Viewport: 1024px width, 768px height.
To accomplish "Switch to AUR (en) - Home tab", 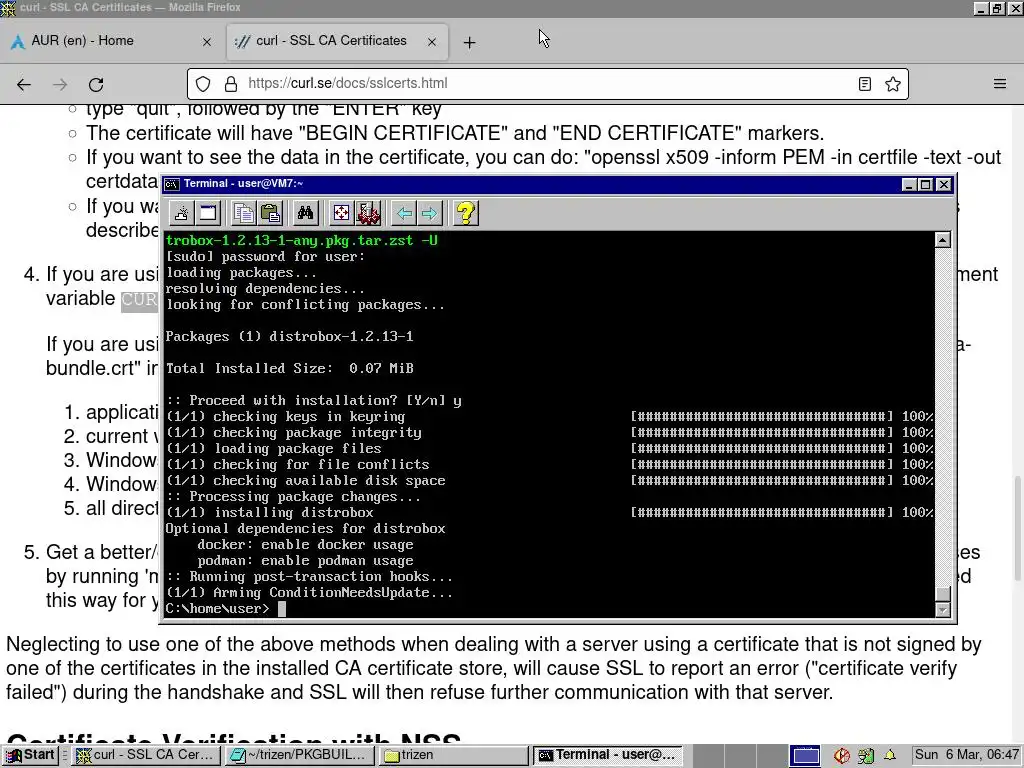I will point(112,41).
